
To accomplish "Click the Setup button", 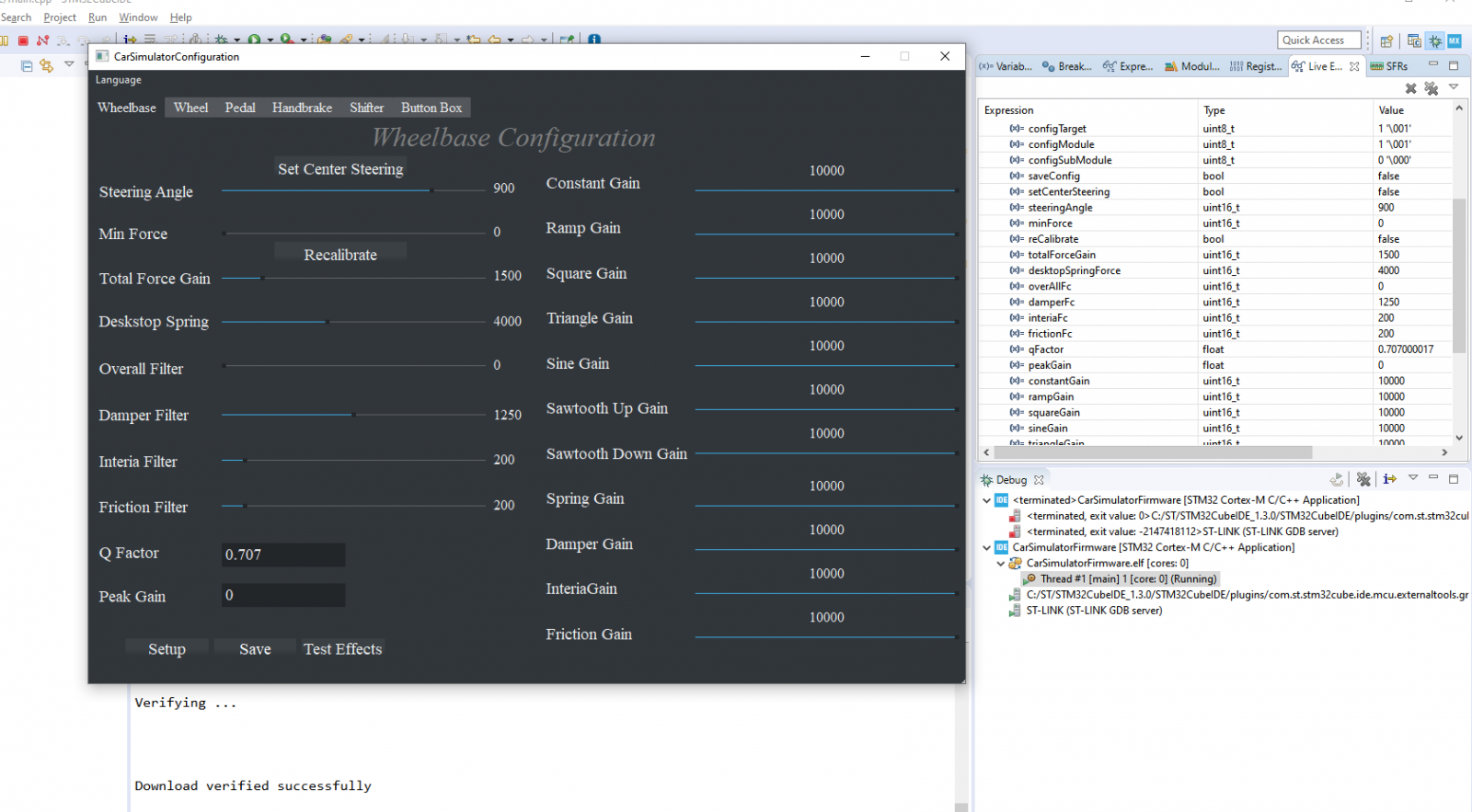I will click(x=167, y=649).
